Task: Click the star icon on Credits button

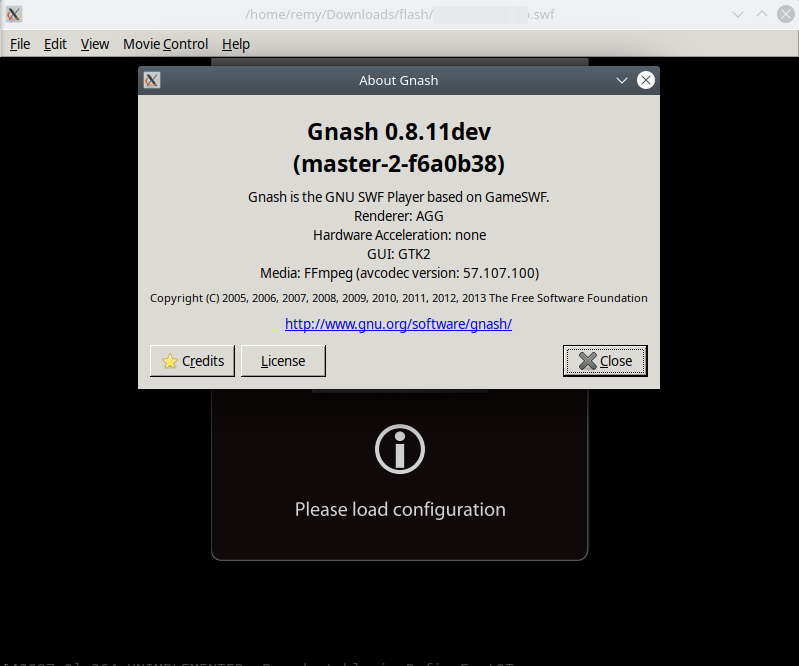Action: [x=170, y=361]
